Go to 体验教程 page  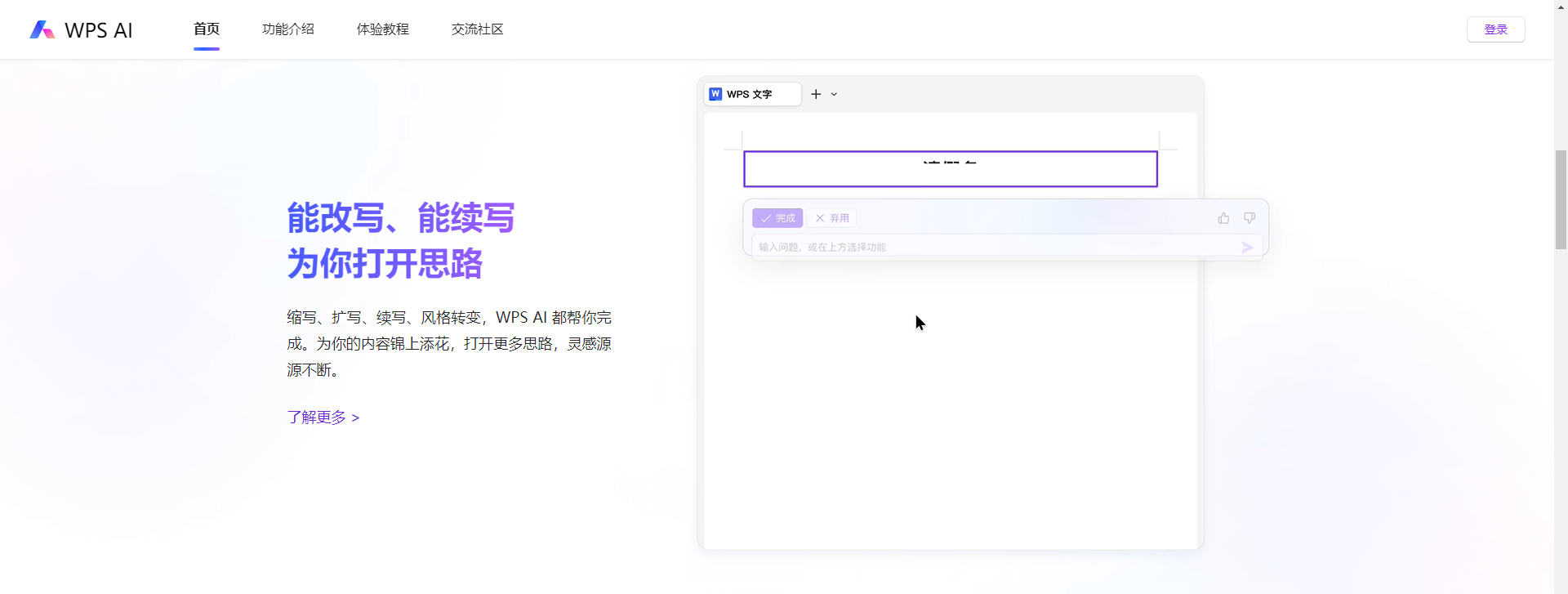[x=383, y=29]
